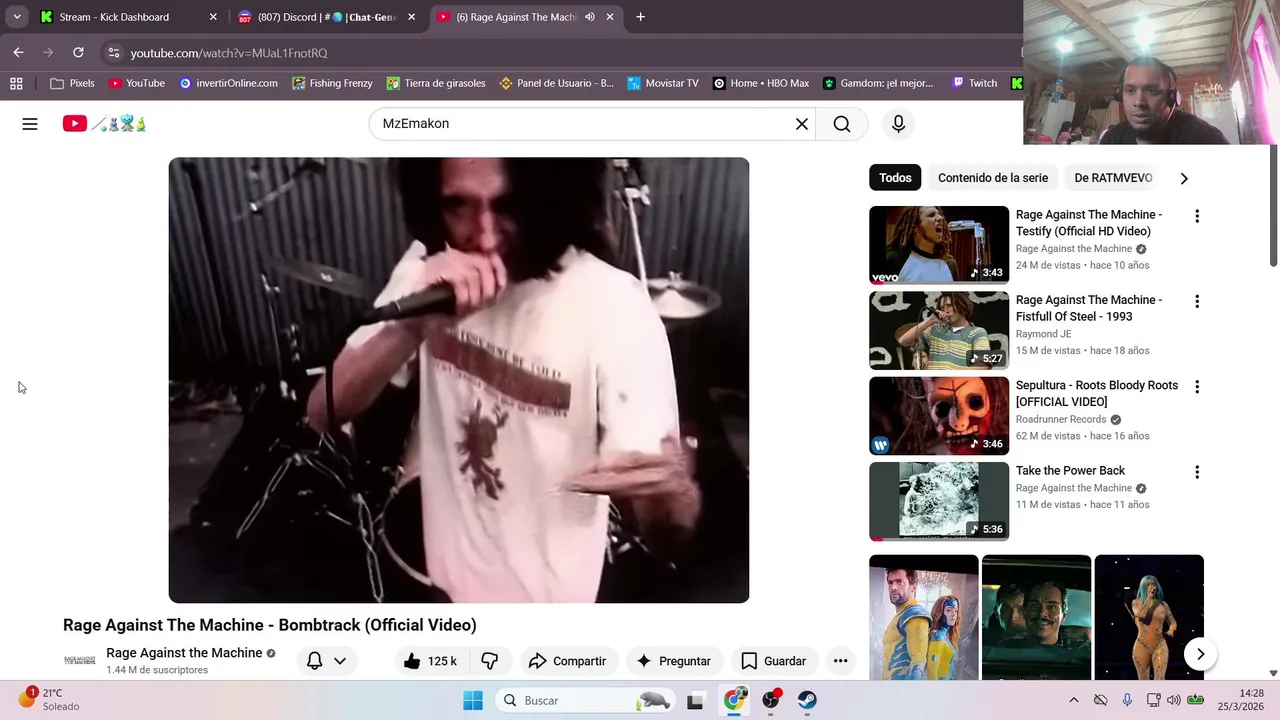The width and height of the screenshot is (1280, 720).
Task: Open the Panel de Usuario bookmark
Action: pyautogui.click(x=557, y=83)
